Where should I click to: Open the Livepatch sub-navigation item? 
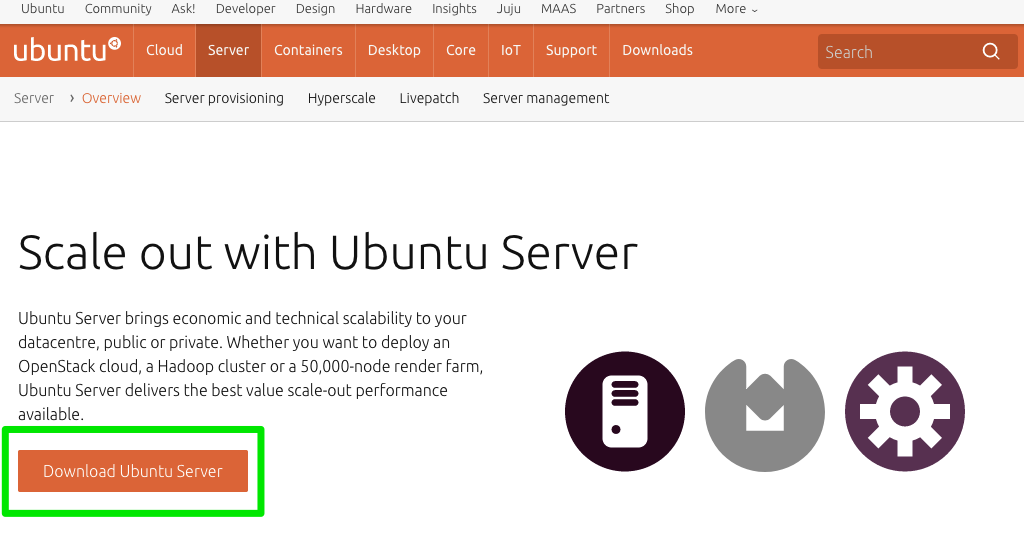(x=429, y=99)
